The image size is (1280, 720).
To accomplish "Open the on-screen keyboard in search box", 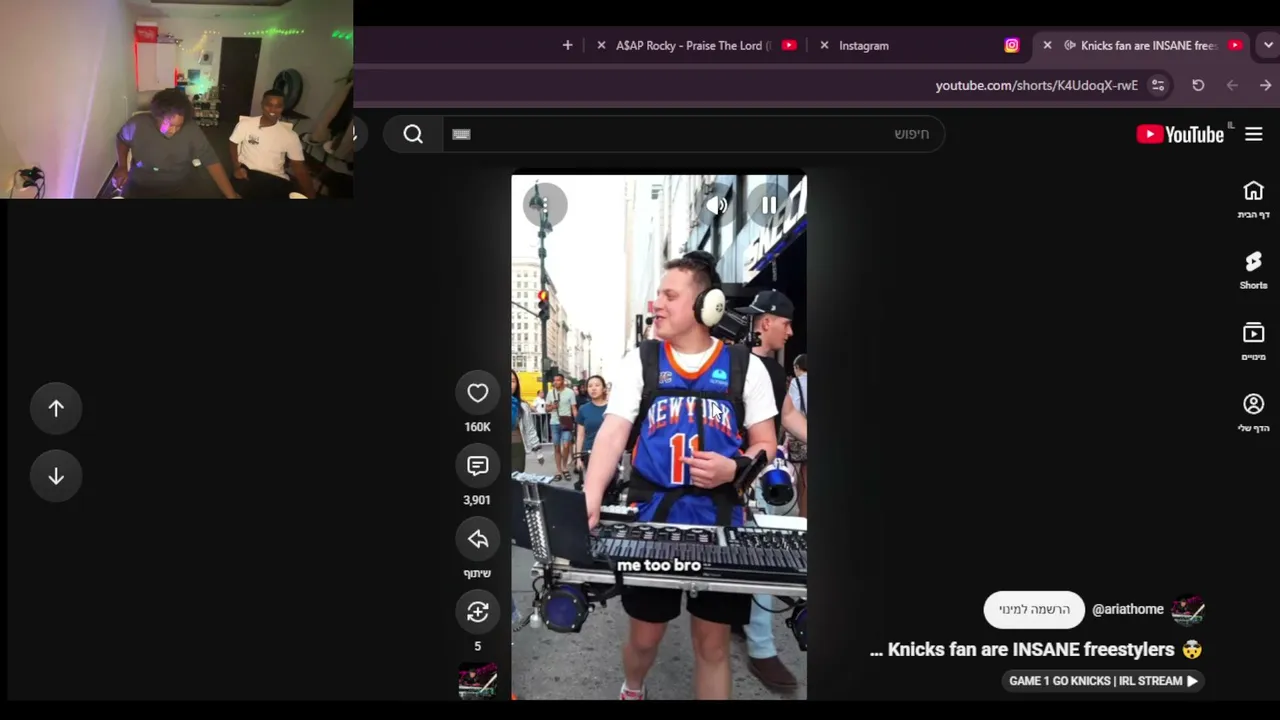I will (461, 134).
